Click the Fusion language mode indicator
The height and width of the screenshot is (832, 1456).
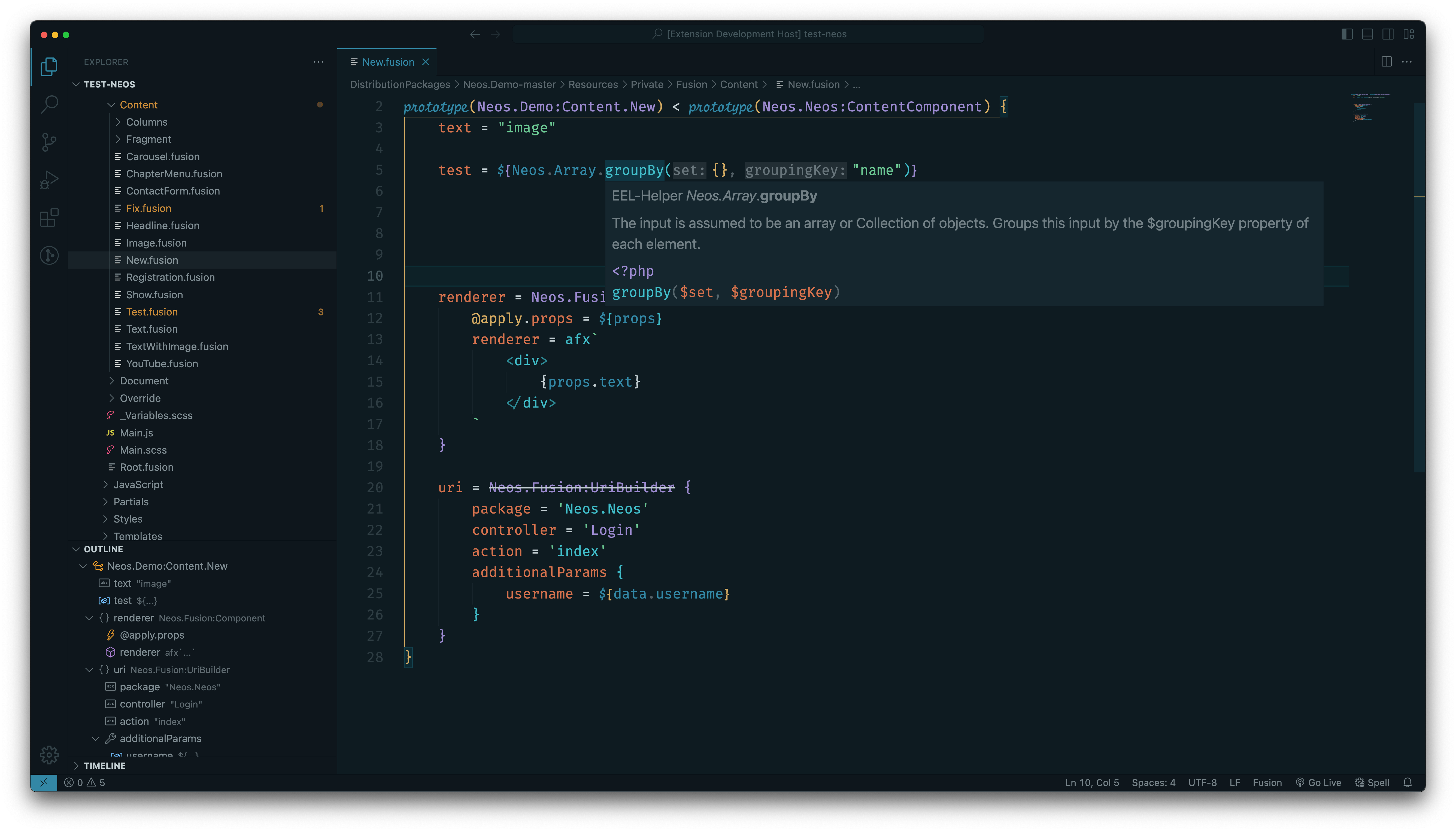tap(1267, 782)
